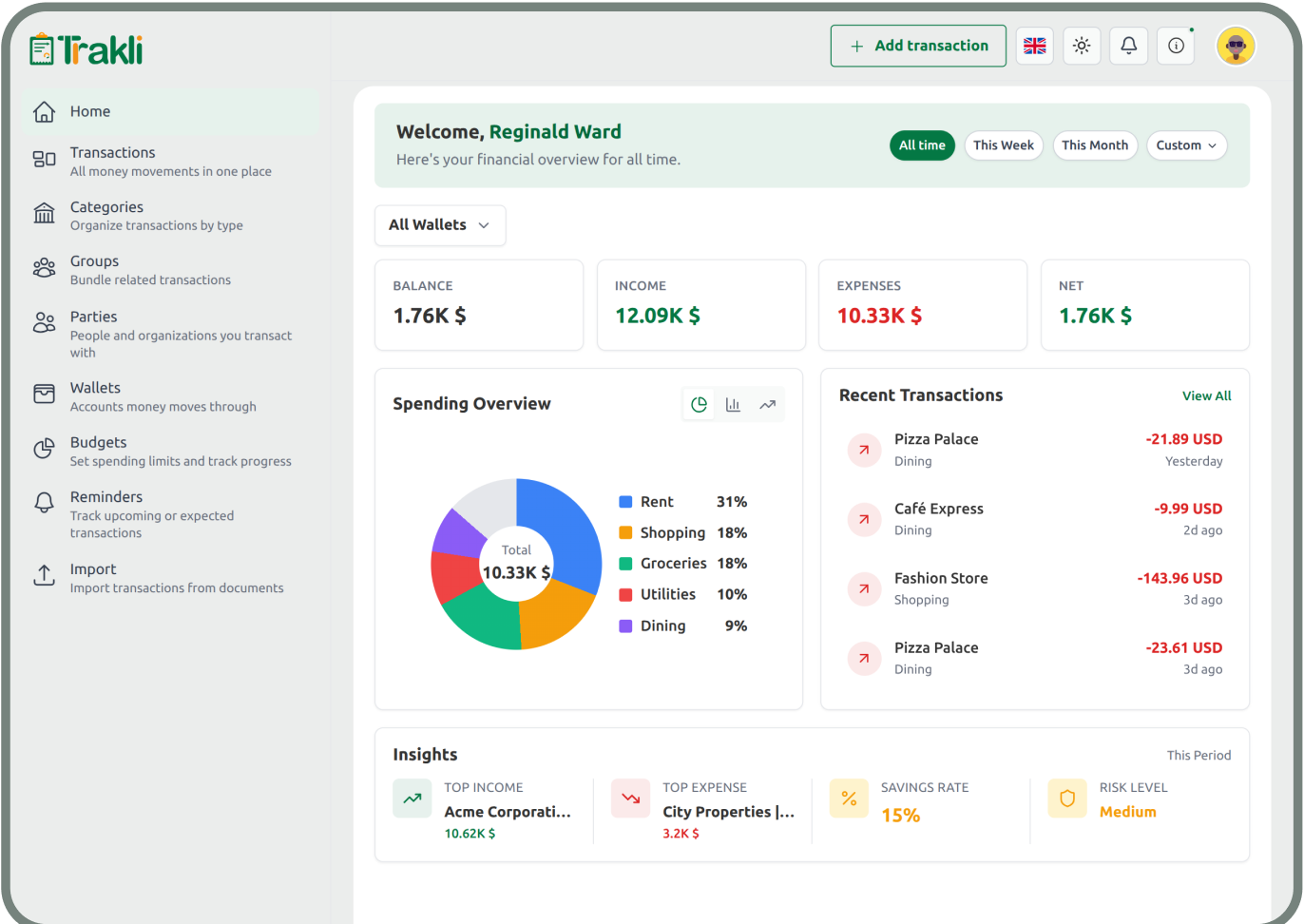Switch Spending Overview to line trend chart
This screenshot has width=1304, height=924.
767,405
